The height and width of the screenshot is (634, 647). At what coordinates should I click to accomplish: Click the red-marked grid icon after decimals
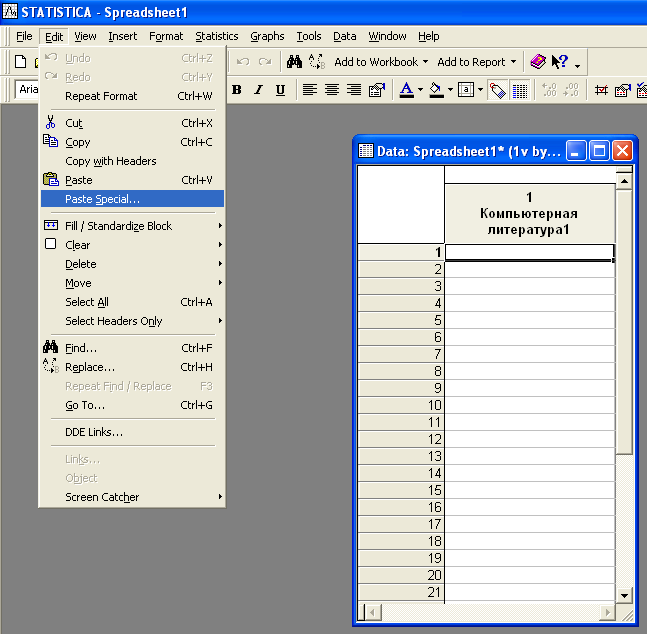point(601,90)
